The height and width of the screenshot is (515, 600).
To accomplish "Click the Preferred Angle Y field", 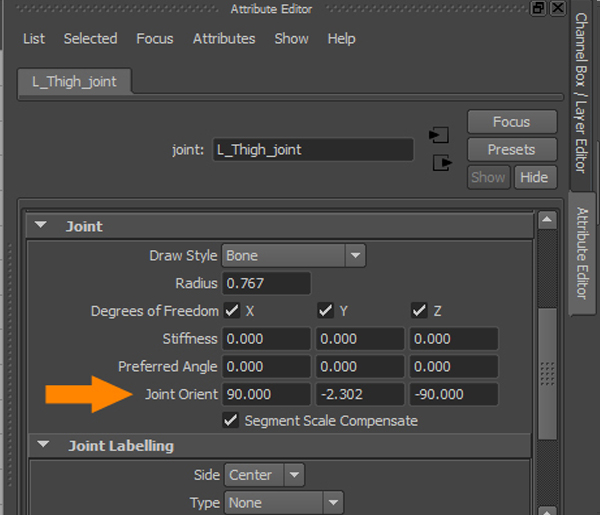I will pyautogui.click(x=360, y=366).
